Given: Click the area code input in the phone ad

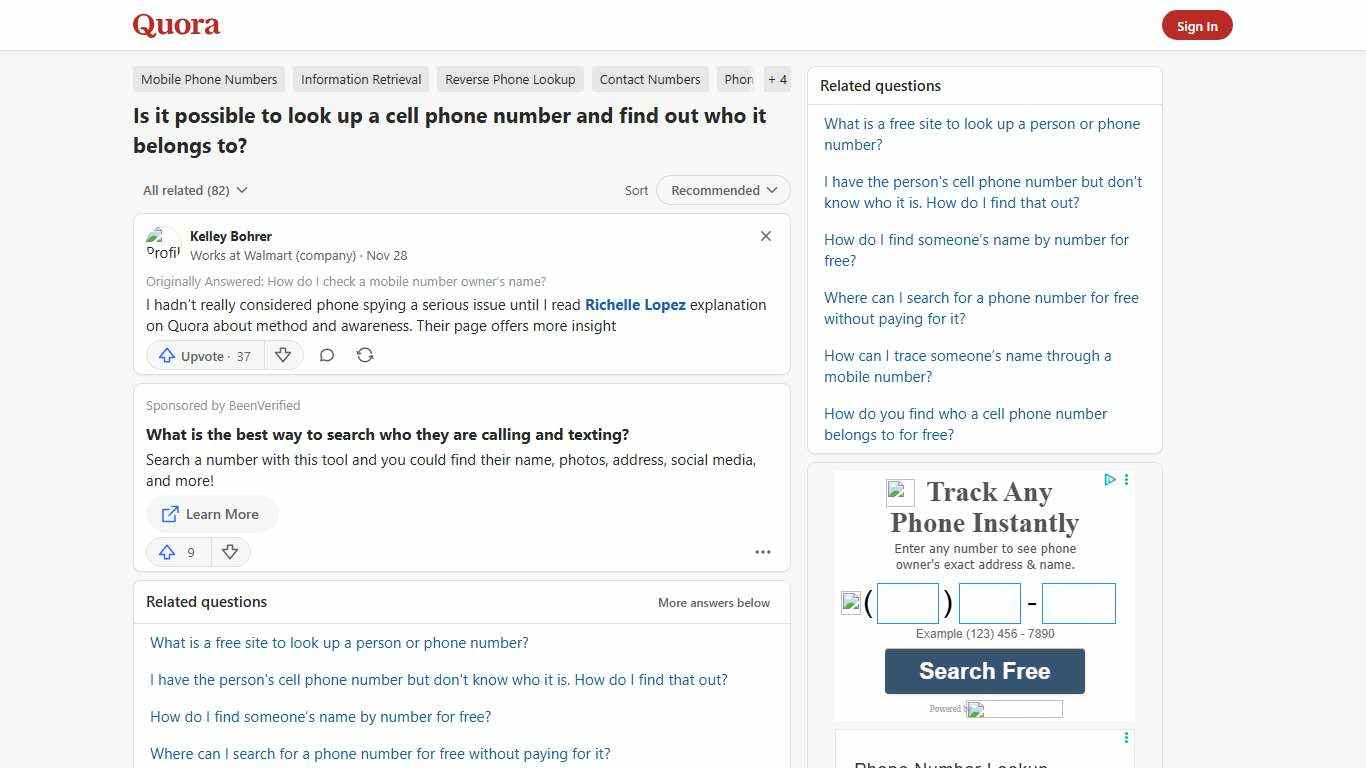Looking at the screenshot, I should pyautogui.click(x=907, y=602).
